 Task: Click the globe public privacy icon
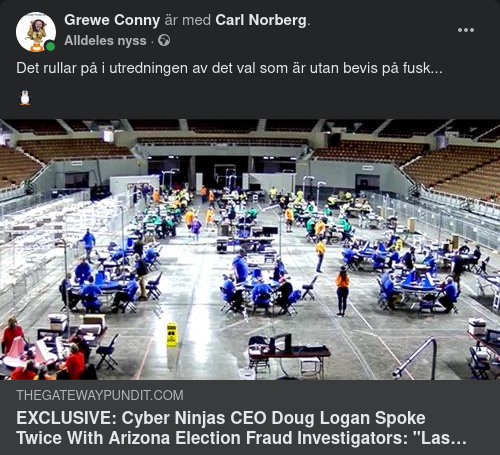164,41
